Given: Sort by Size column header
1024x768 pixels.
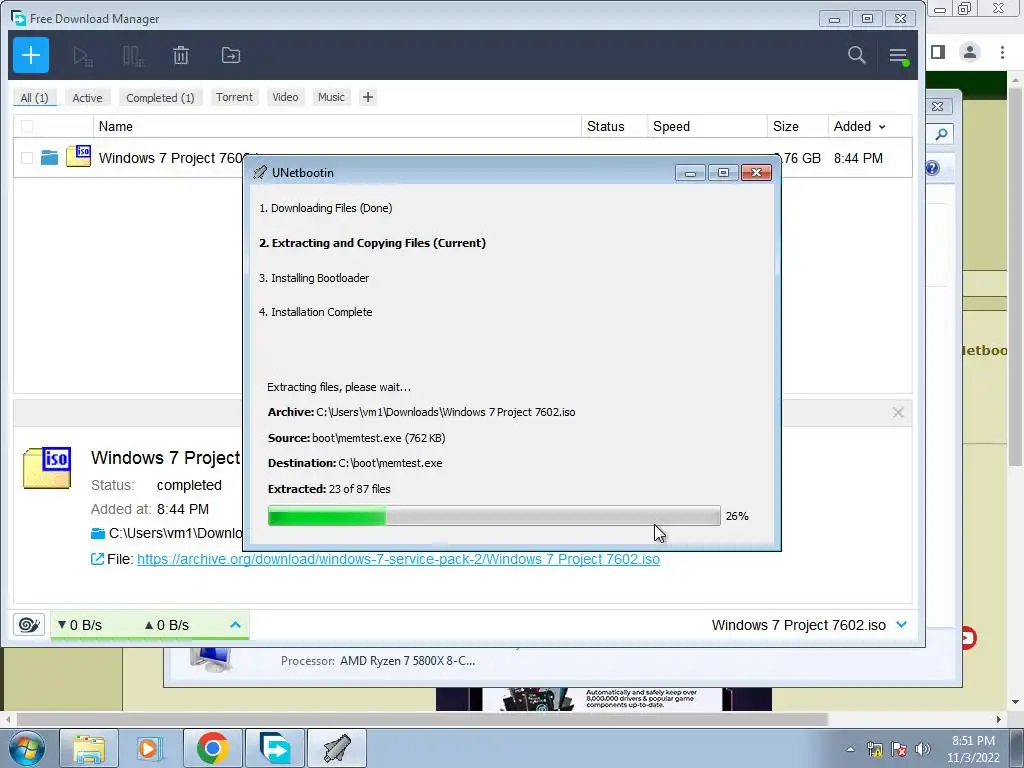Looking at the screenshot, I should pos(786,126).
